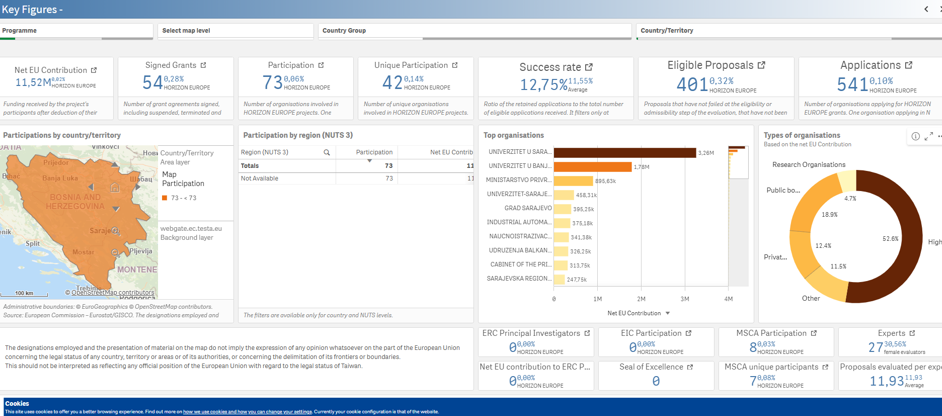Open the Net EU Contribution measure dropdown
The height and width of the screenshot is (416, 942).
(x=668, y=313)
